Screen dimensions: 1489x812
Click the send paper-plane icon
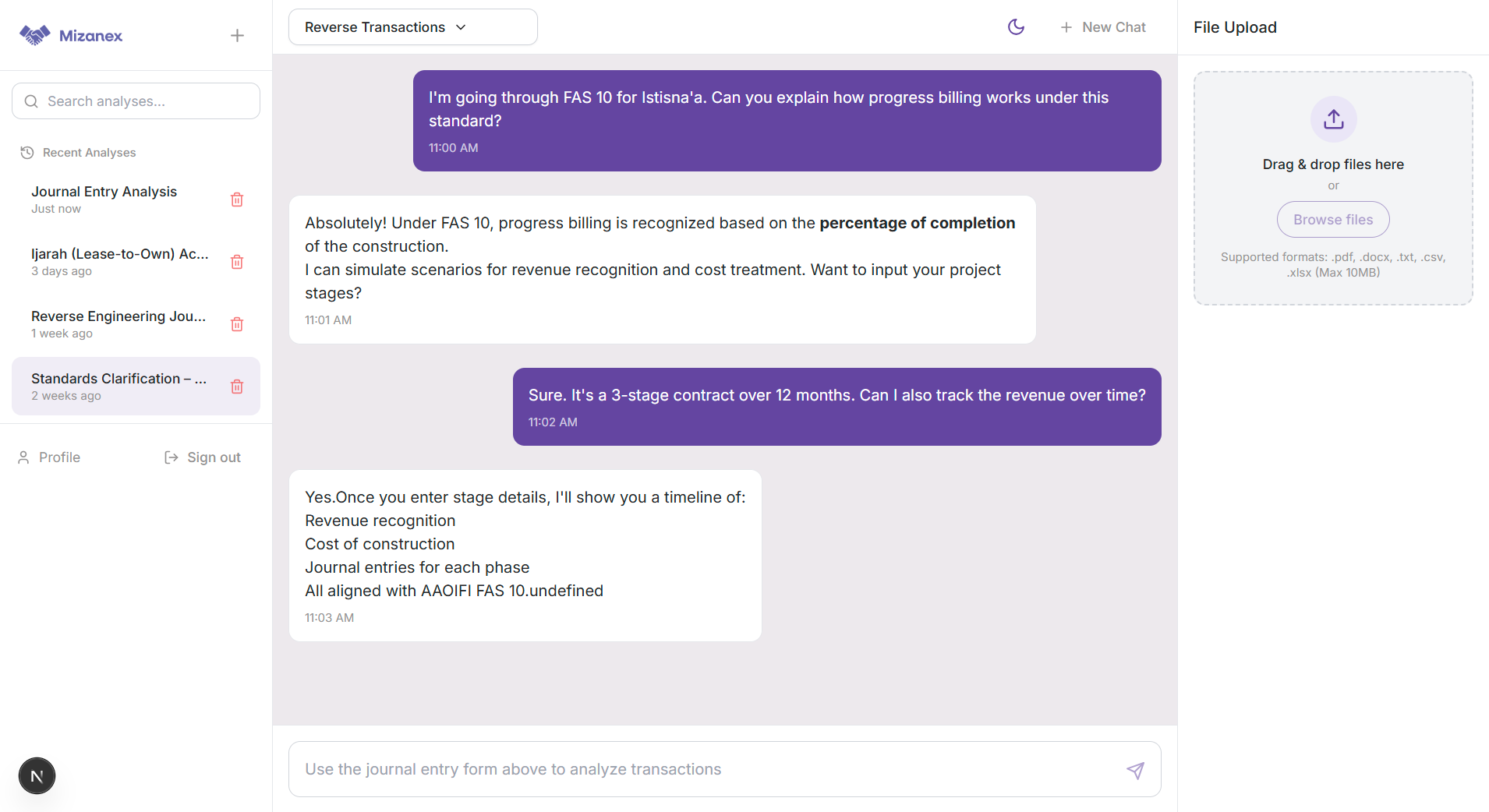(1135, 770)
